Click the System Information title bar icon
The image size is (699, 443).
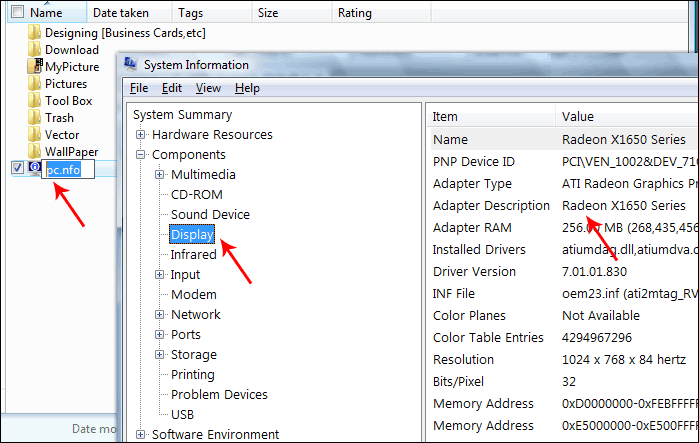(131, 65)
